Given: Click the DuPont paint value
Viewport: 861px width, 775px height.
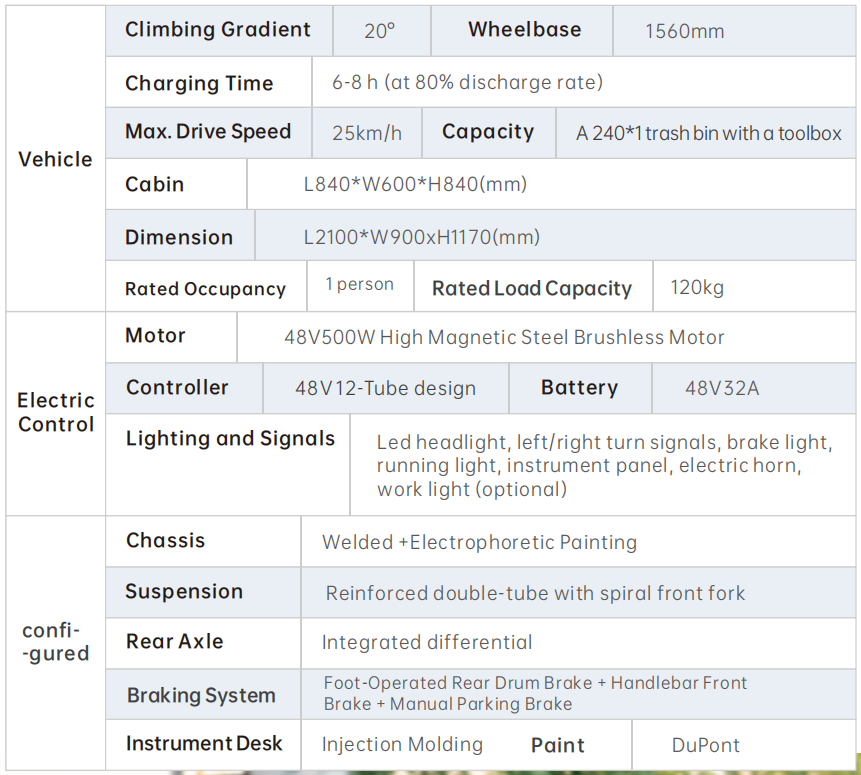Looking at the screenshot, I should pyautogui.click(x=706, y=745).
